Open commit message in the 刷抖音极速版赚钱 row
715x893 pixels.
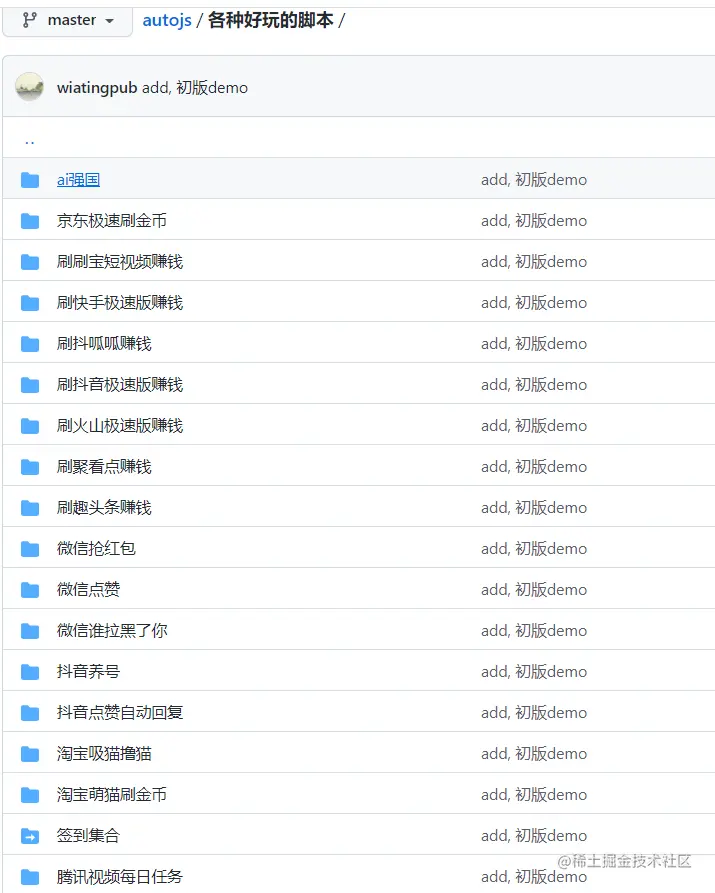pyautogui.click(x=534, y=385)
